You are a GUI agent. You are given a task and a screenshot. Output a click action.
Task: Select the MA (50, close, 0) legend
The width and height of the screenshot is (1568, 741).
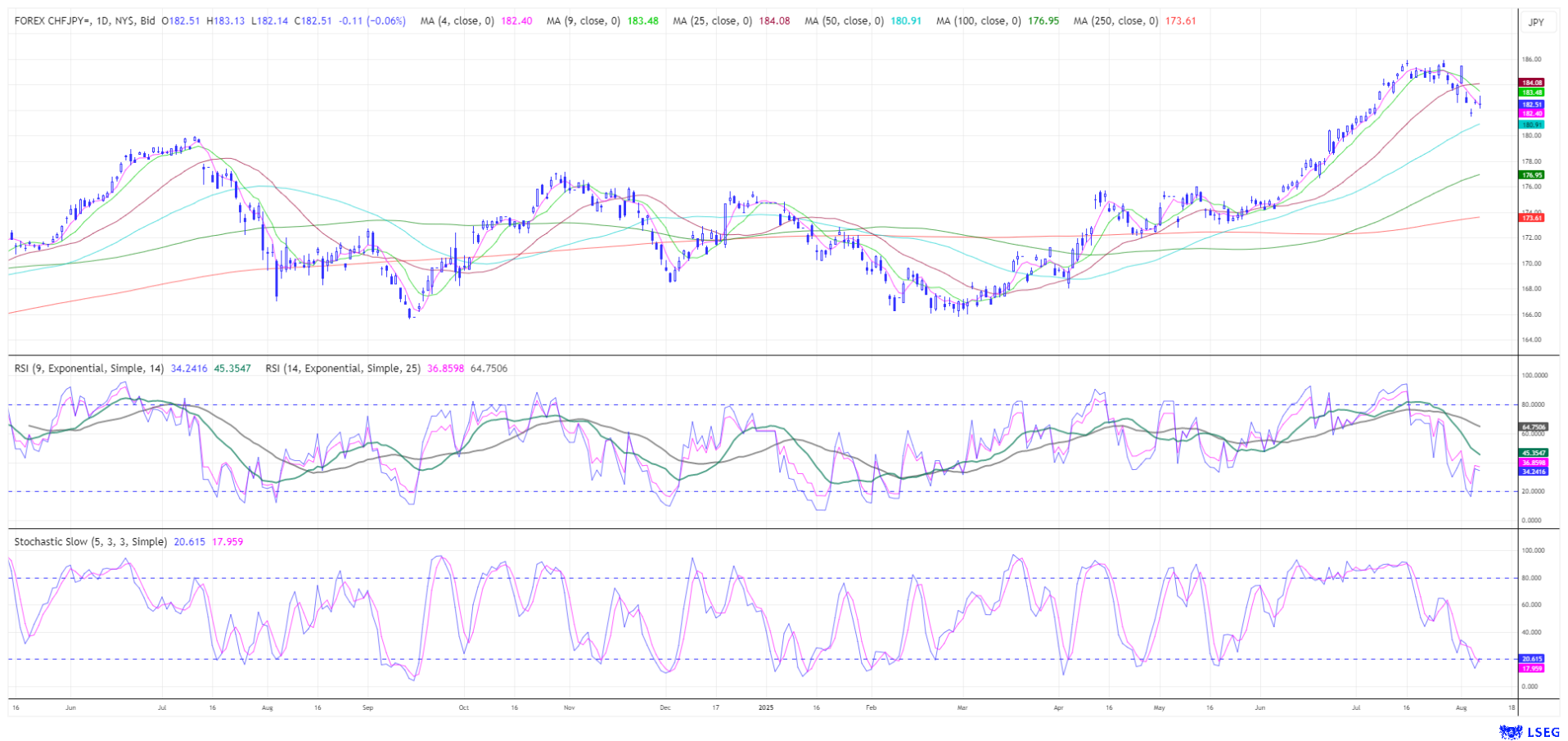click(844, 21)
